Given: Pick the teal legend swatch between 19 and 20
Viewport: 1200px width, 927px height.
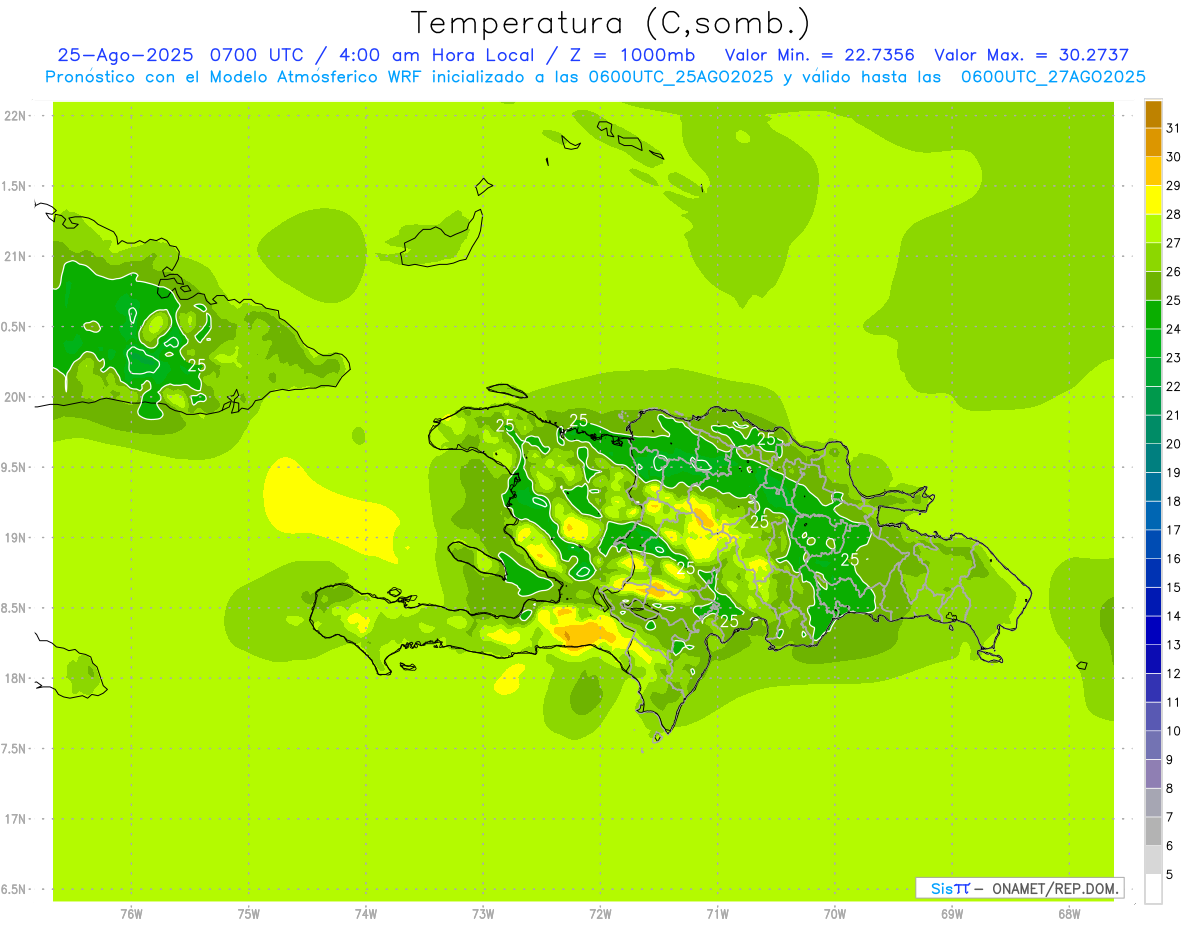Looking at the screenshot, I should [1153, 458].
